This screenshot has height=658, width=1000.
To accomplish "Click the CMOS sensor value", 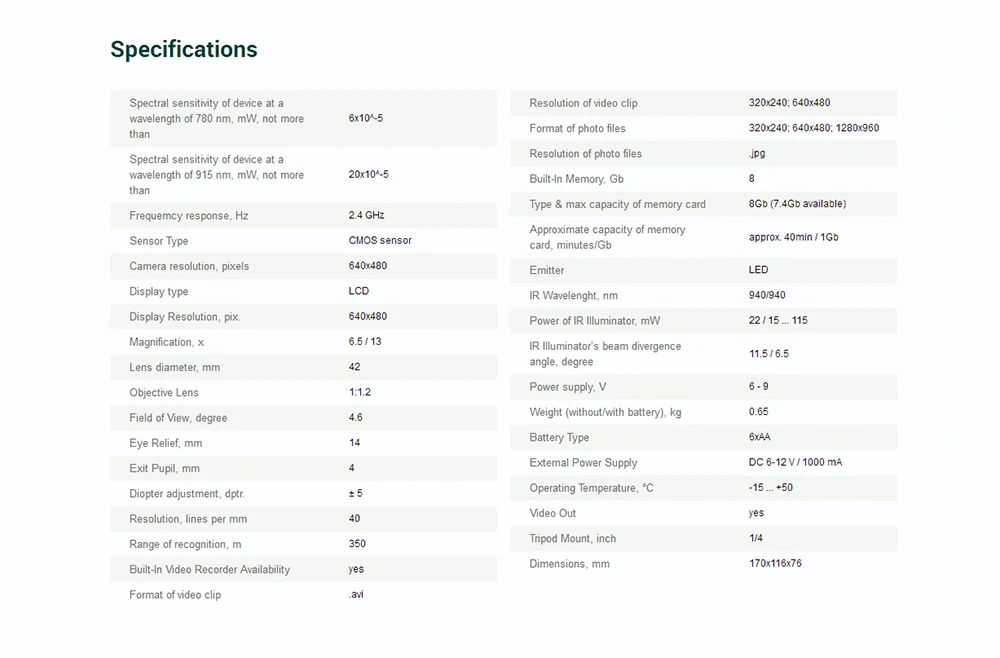I will (380, 240).
